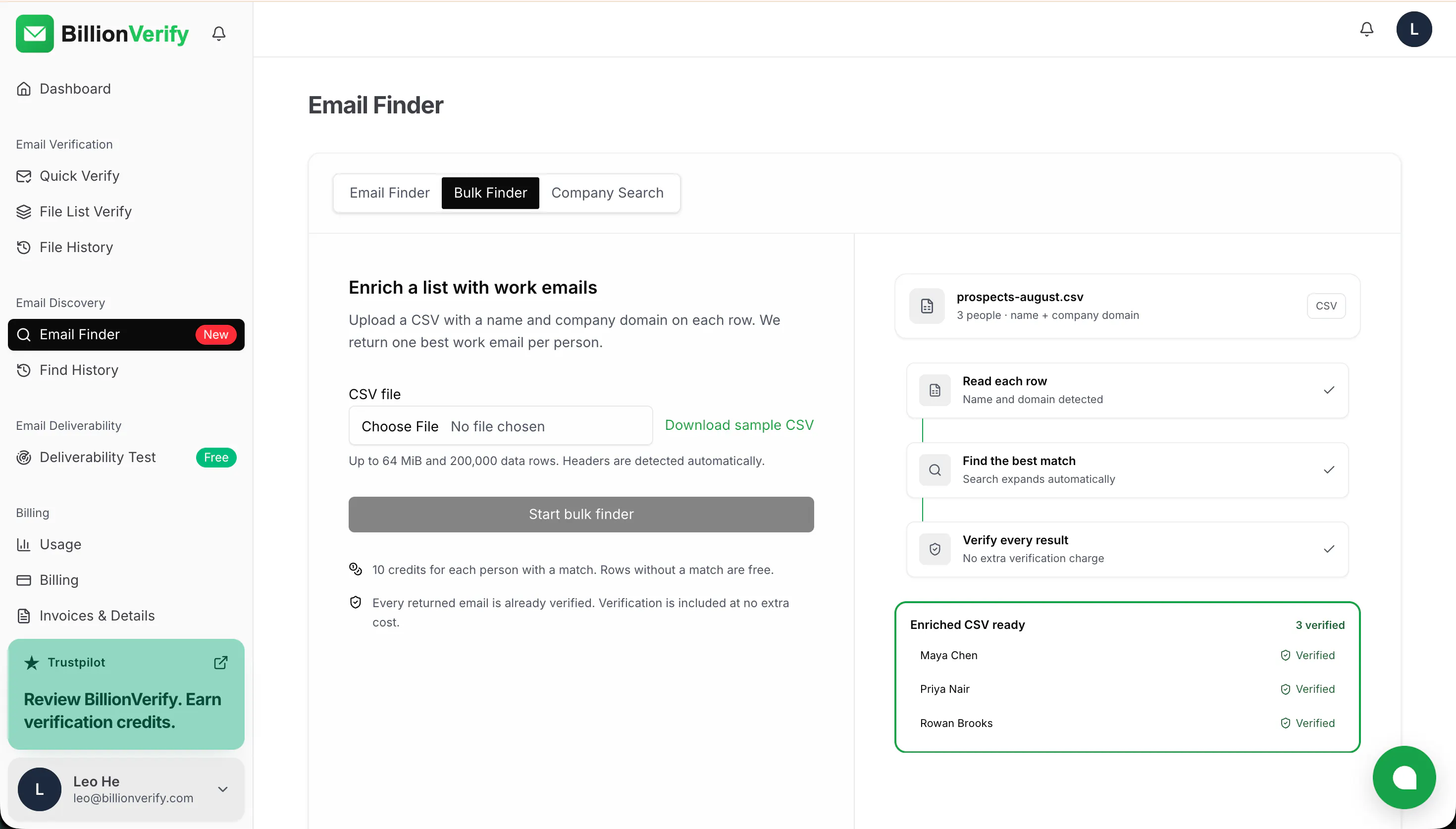The image size is (1456, 829).
Task: Expand the Leo He account menu chevron
Action: click(x=222, y=789)
